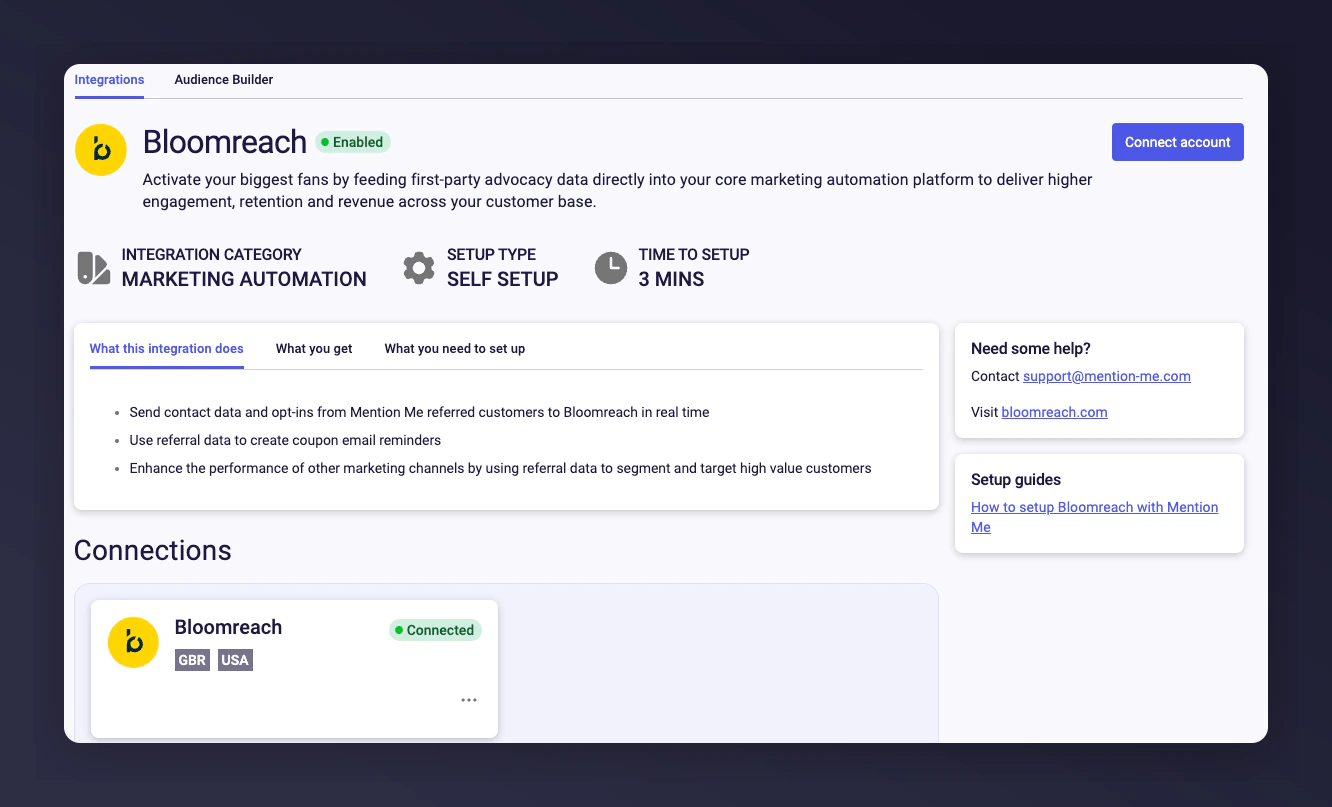
Task: Click the 'SETUP TYPE' label
Action: point(491,255)
